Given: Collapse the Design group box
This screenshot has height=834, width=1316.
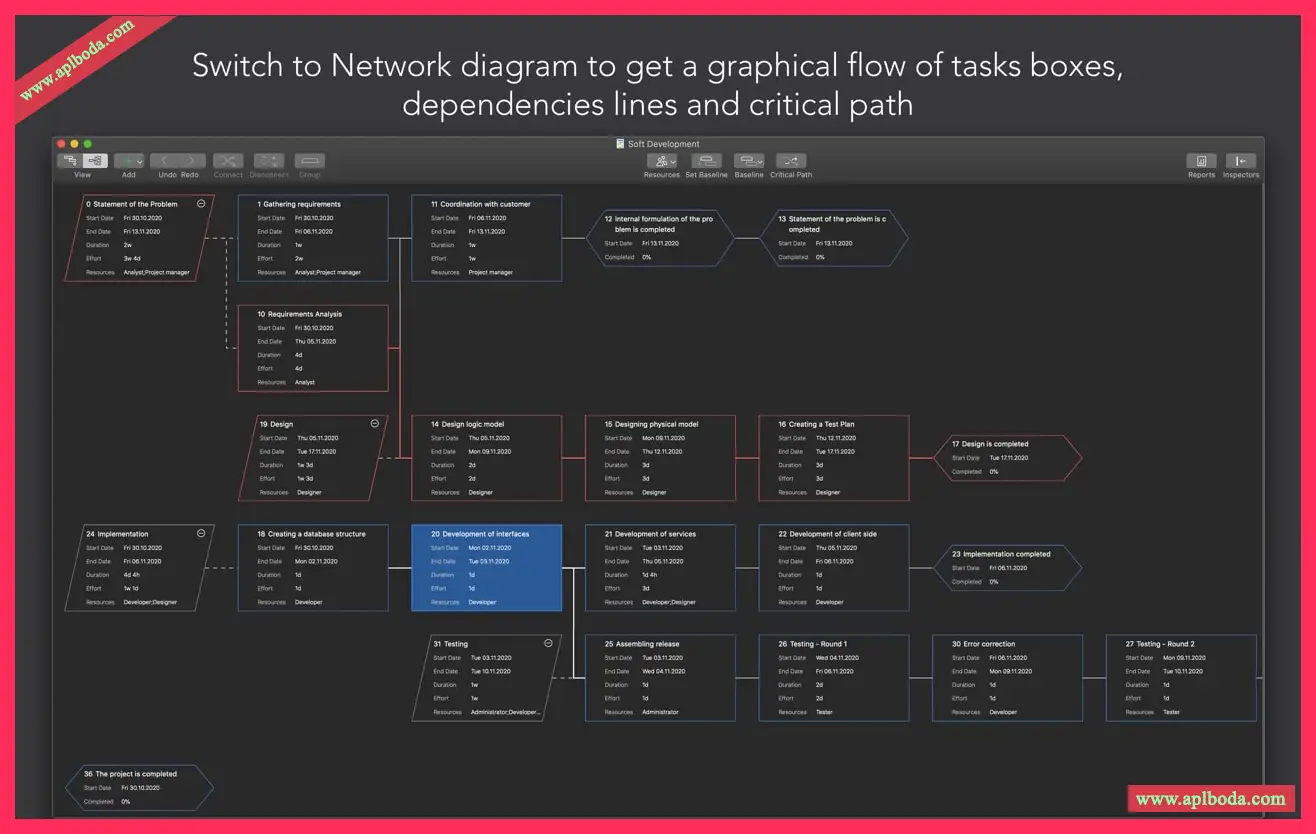Looking at the screenshot, I should click(375, 423).
